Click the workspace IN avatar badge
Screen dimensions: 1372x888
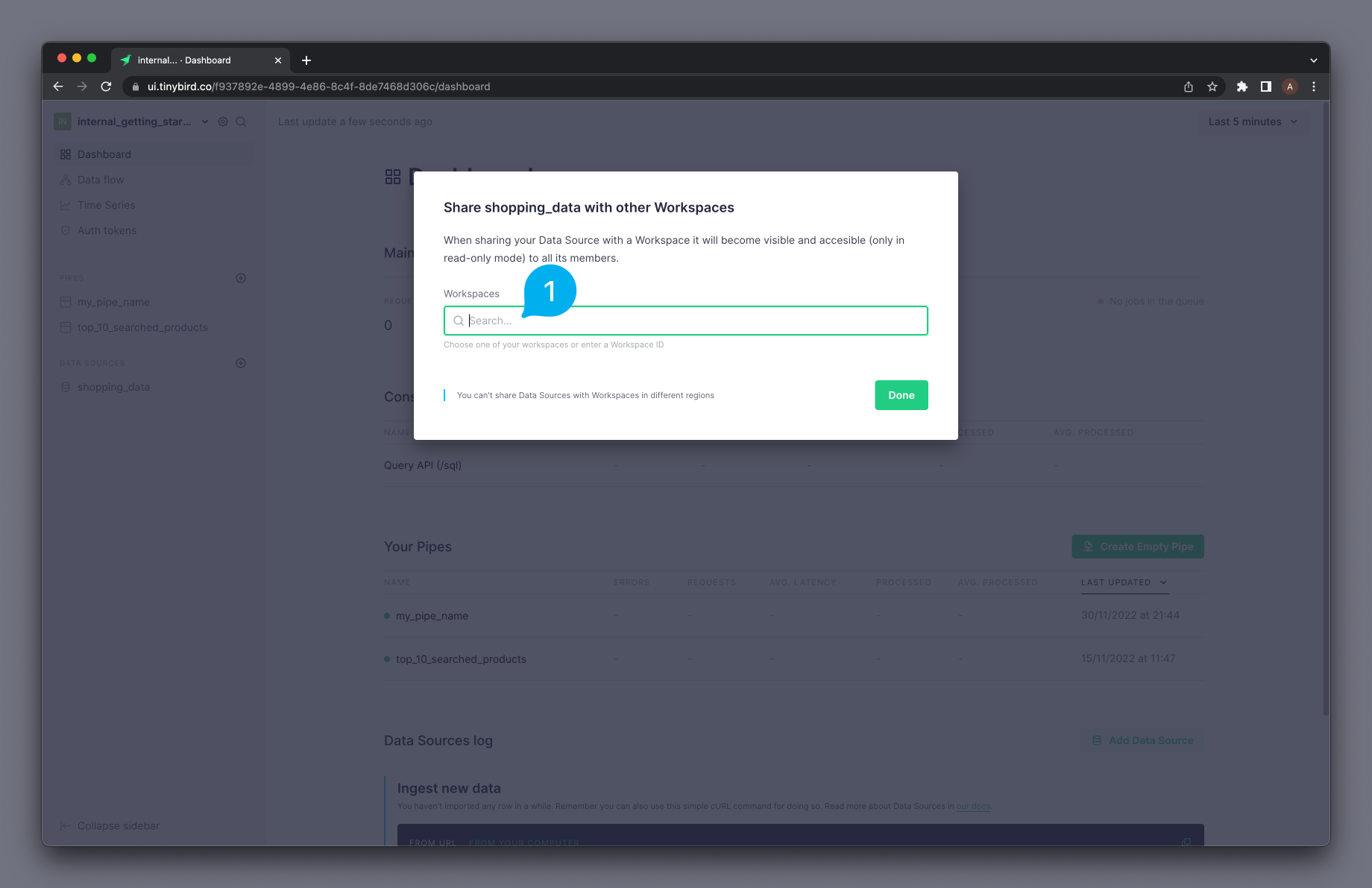click(x=63, y=122)
